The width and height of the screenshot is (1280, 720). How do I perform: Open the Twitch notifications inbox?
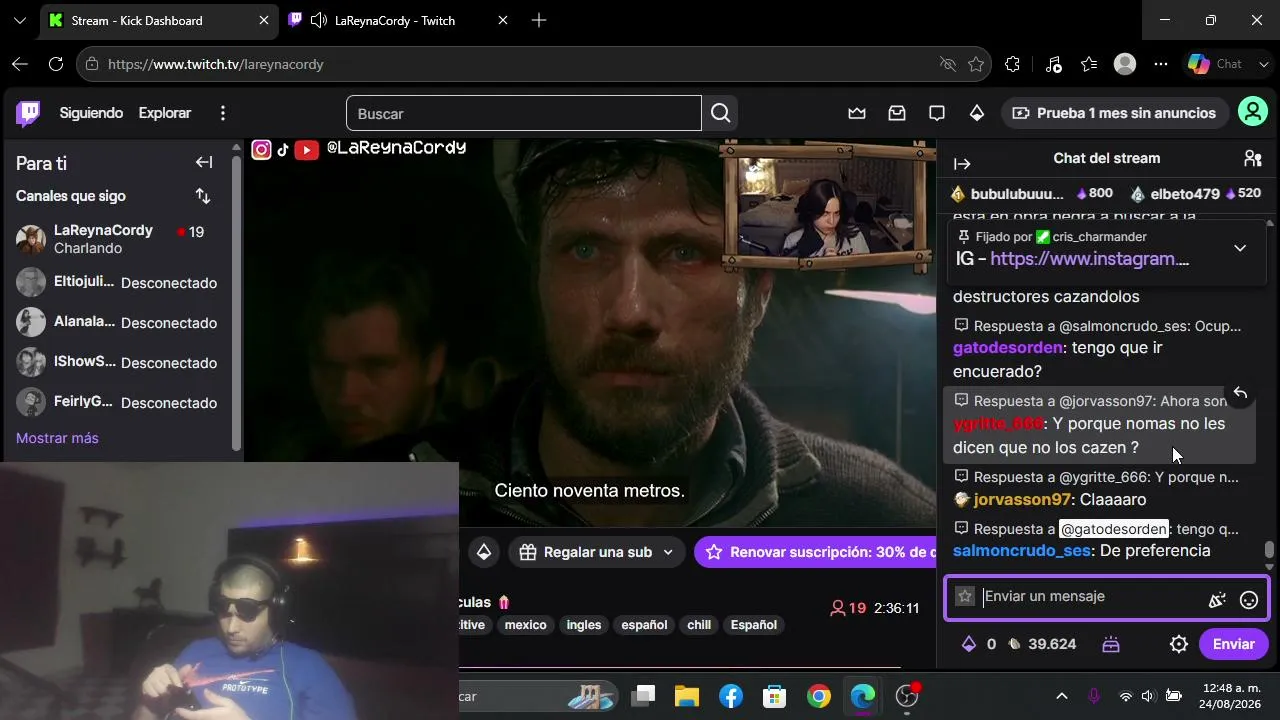(897, 113)
